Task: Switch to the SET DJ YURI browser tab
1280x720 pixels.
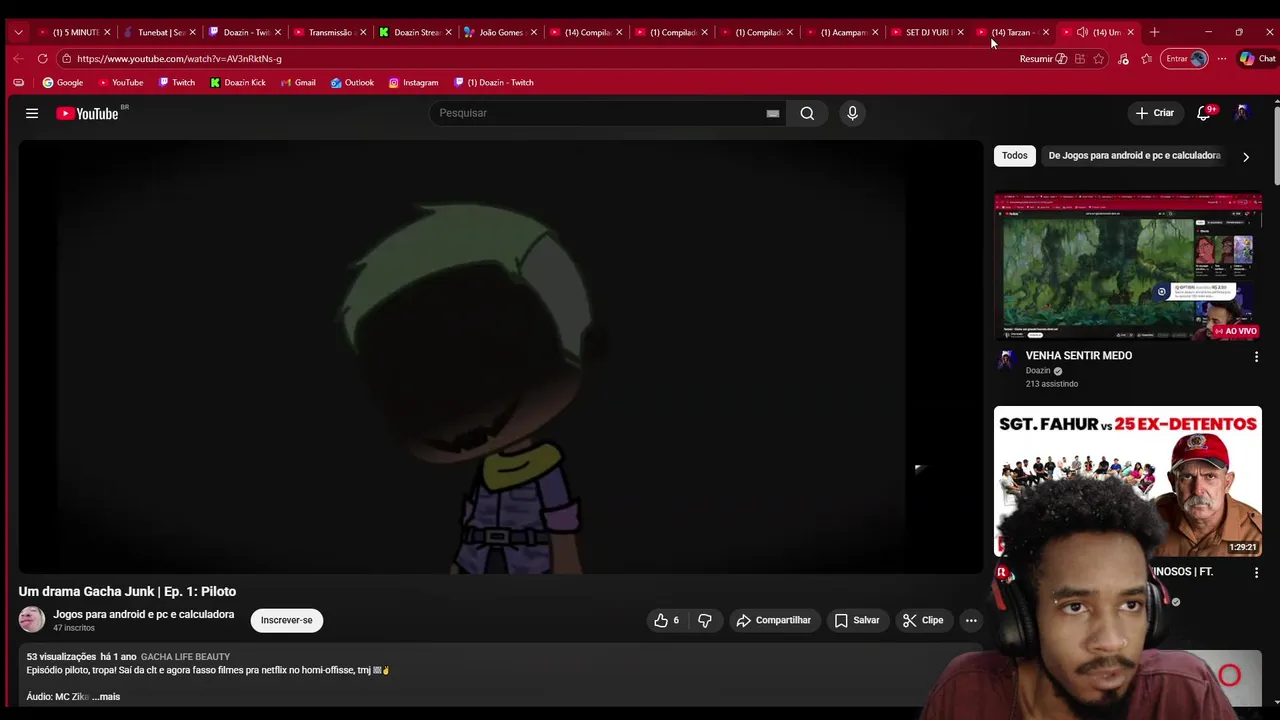Action: [x=928, y=32]
